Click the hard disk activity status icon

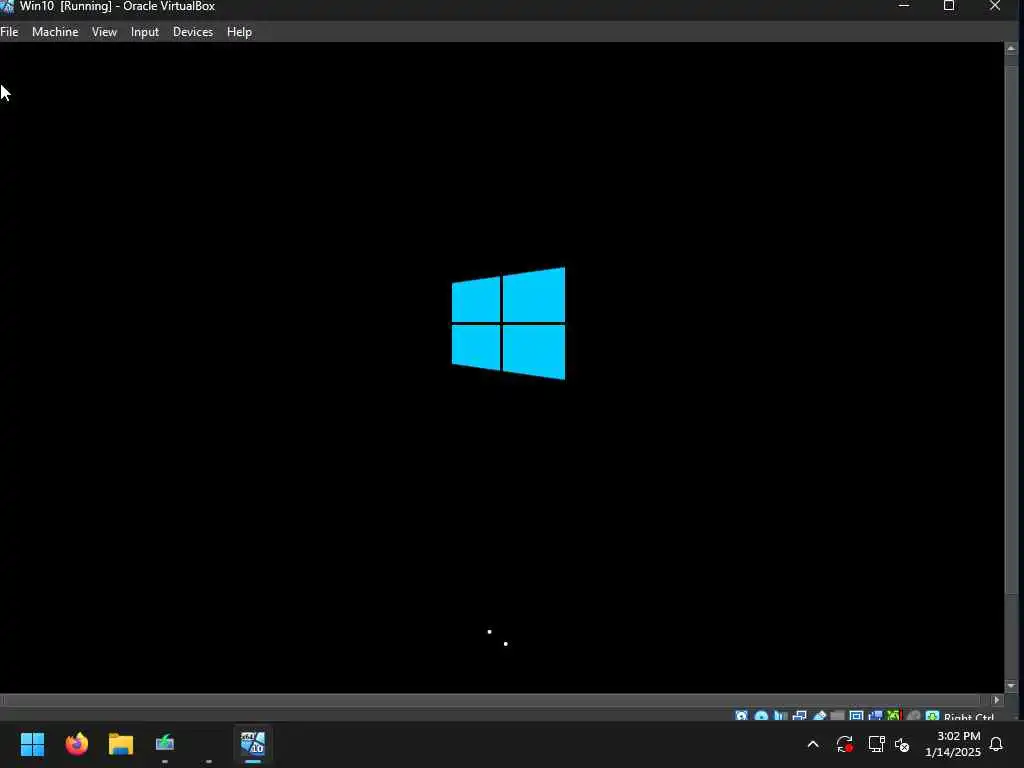coord(741,716)
